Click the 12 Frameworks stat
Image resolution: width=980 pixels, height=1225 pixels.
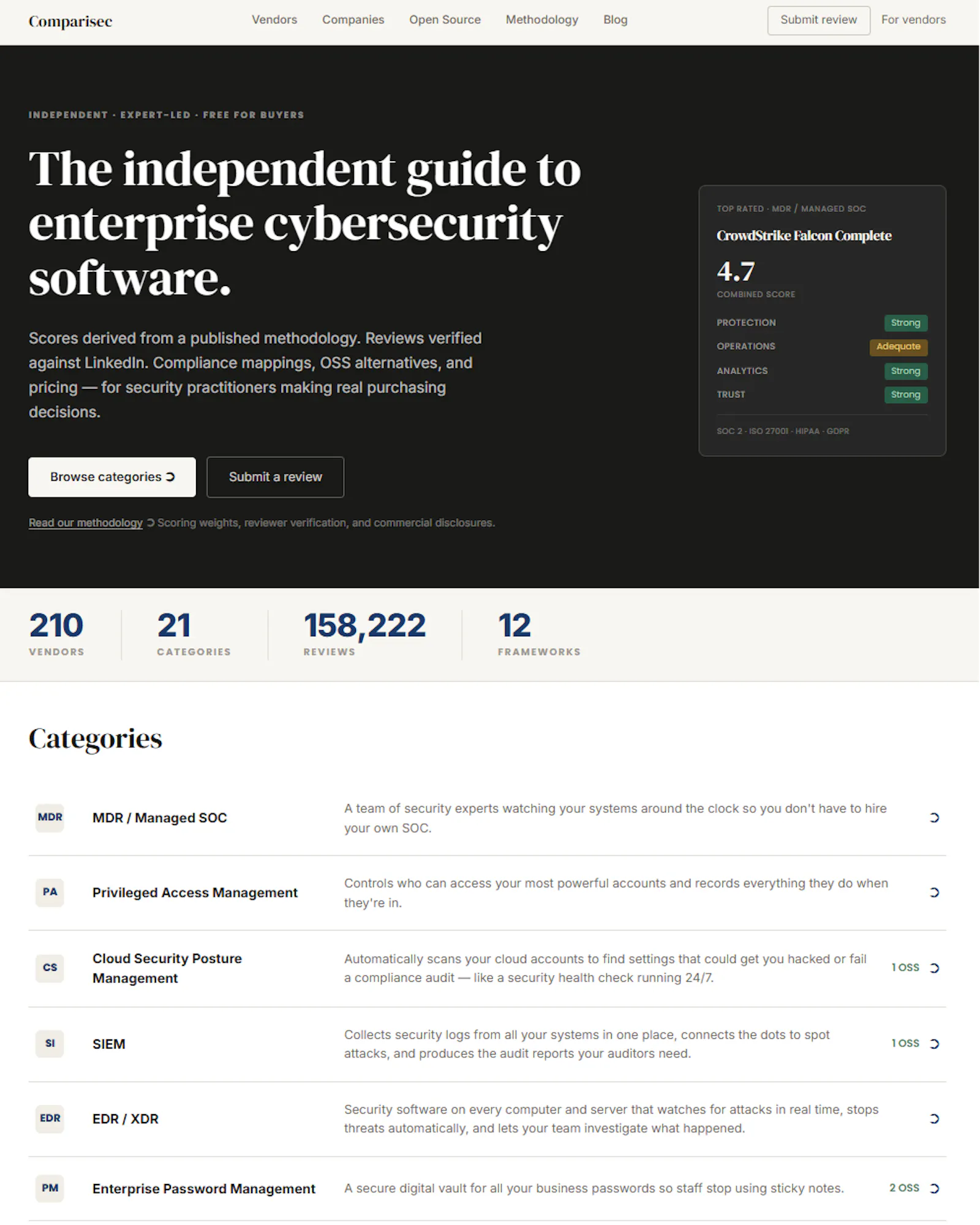[539, 634]
